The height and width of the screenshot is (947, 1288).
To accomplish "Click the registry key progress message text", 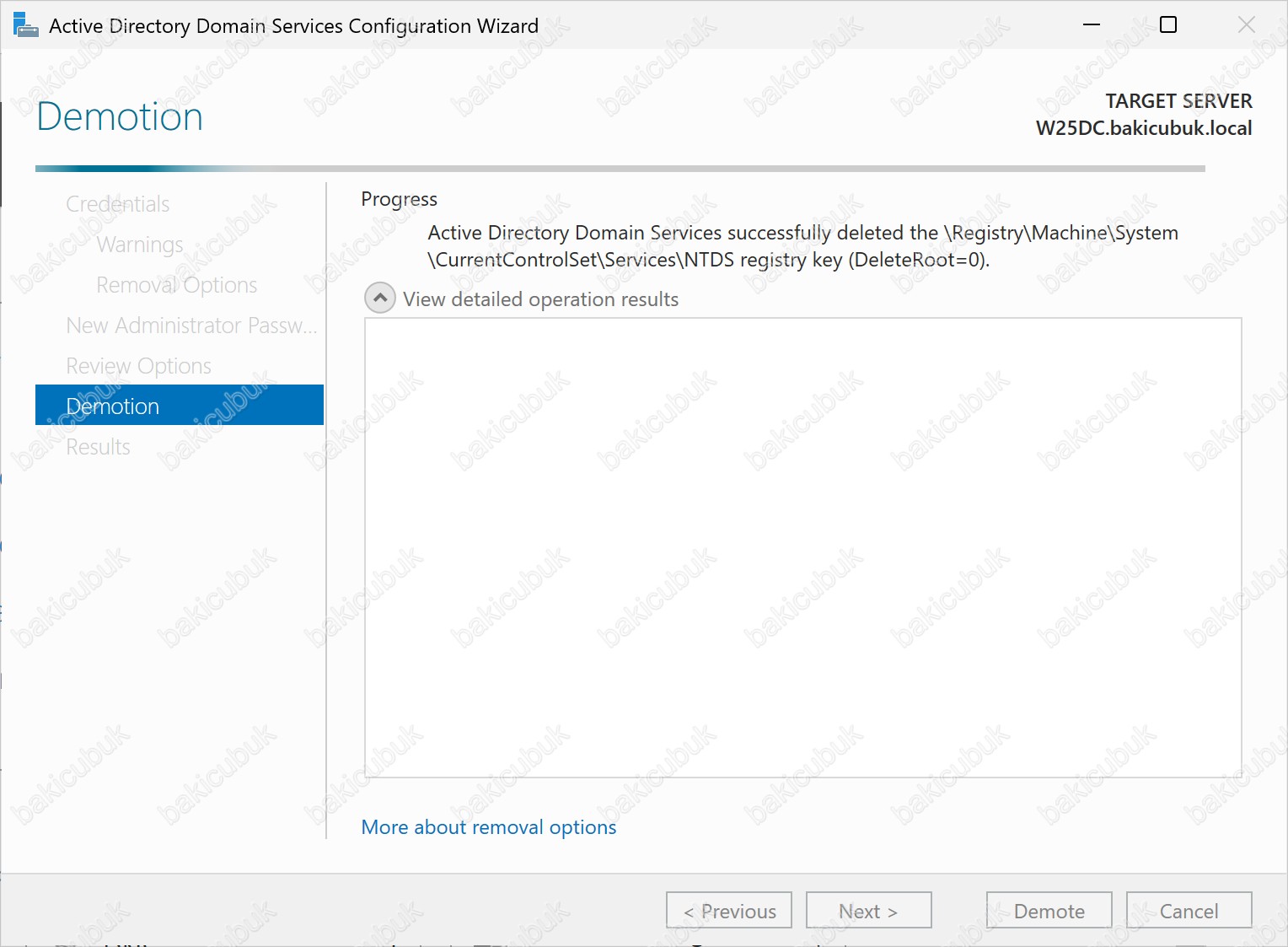I will click(802, 246).
